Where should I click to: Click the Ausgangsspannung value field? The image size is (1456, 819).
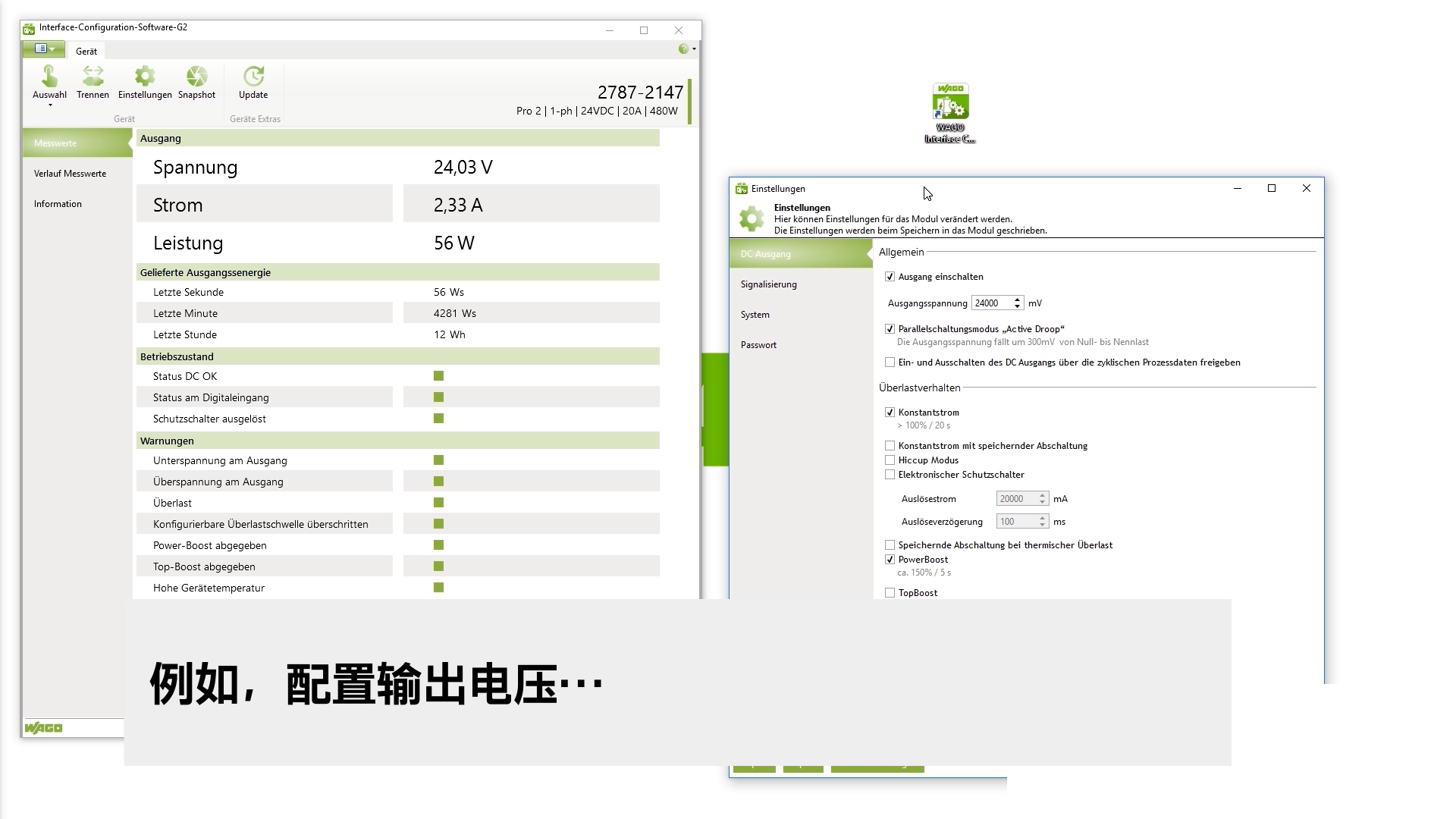990,303
